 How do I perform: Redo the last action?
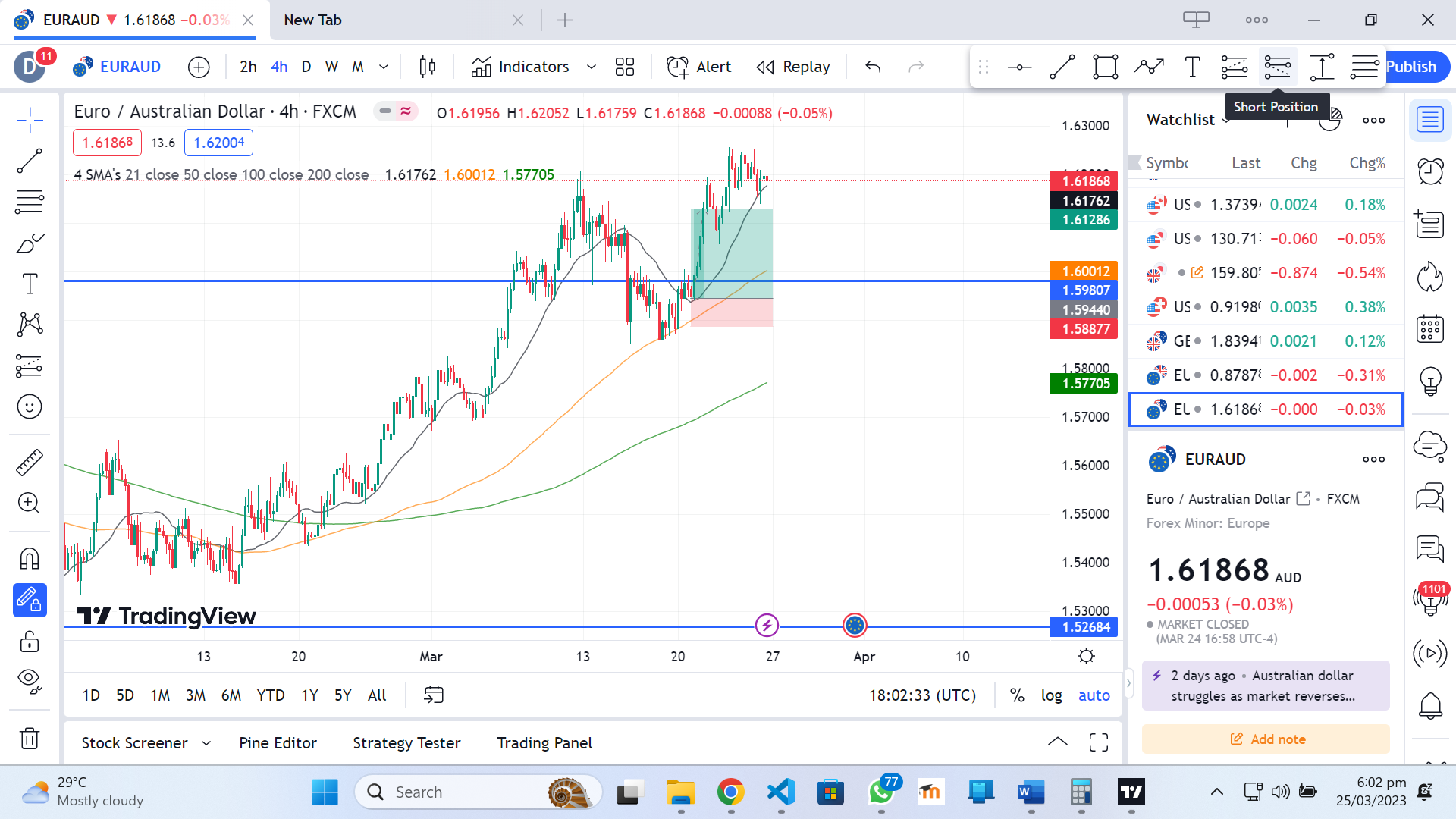pyautogui.click(x=916, y=67)
